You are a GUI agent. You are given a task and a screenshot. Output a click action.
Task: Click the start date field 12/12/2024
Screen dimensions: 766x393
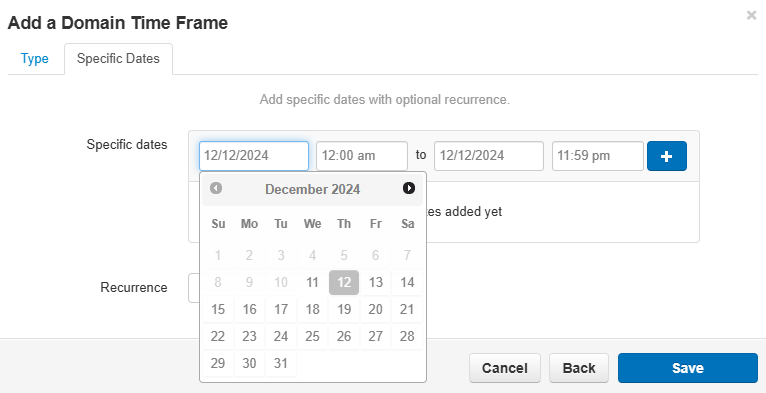(x=254, y=156)
